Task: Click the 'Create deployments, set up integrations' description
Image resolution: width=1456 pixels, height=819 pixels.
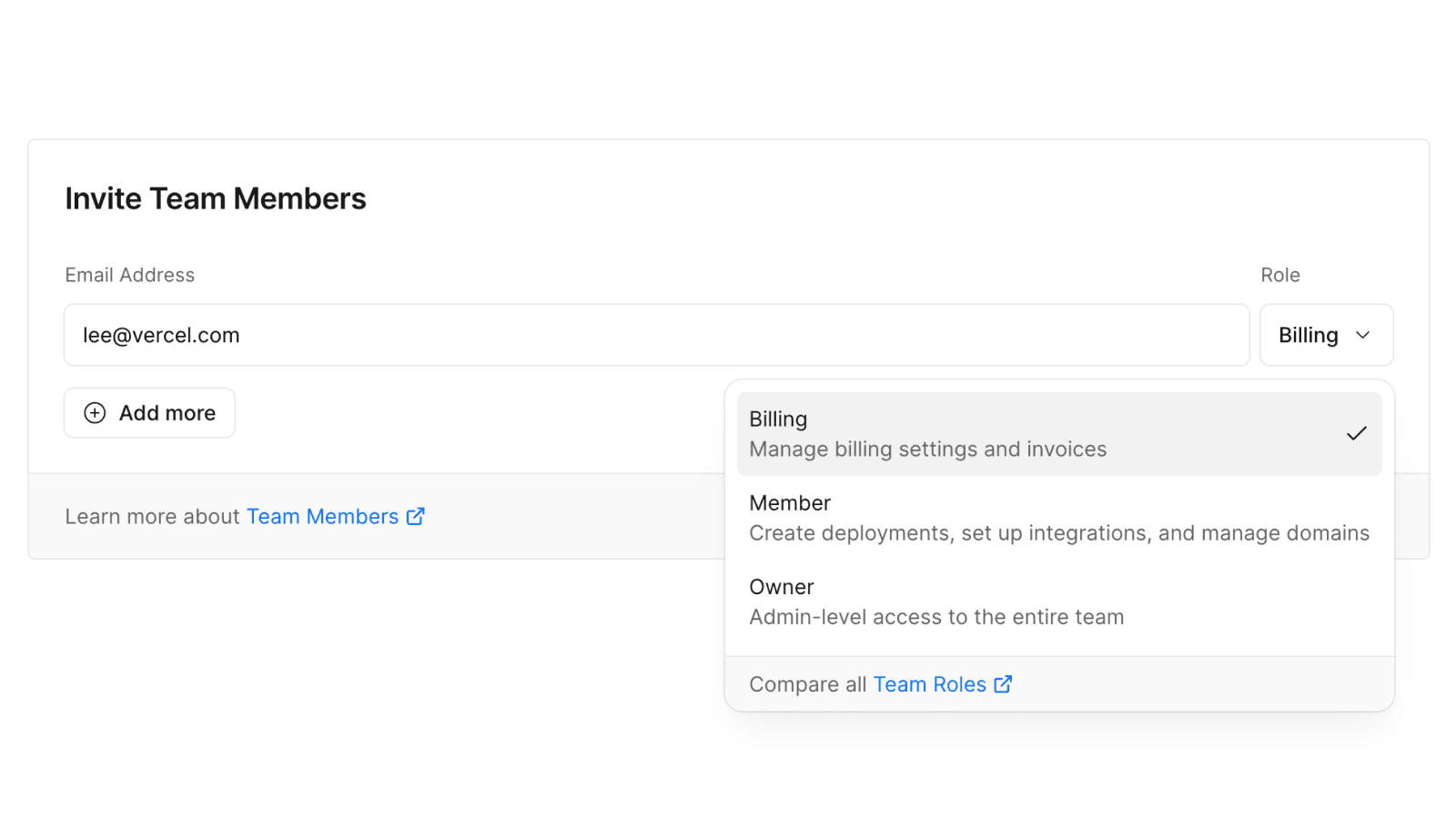Action: click(1058, 533)
